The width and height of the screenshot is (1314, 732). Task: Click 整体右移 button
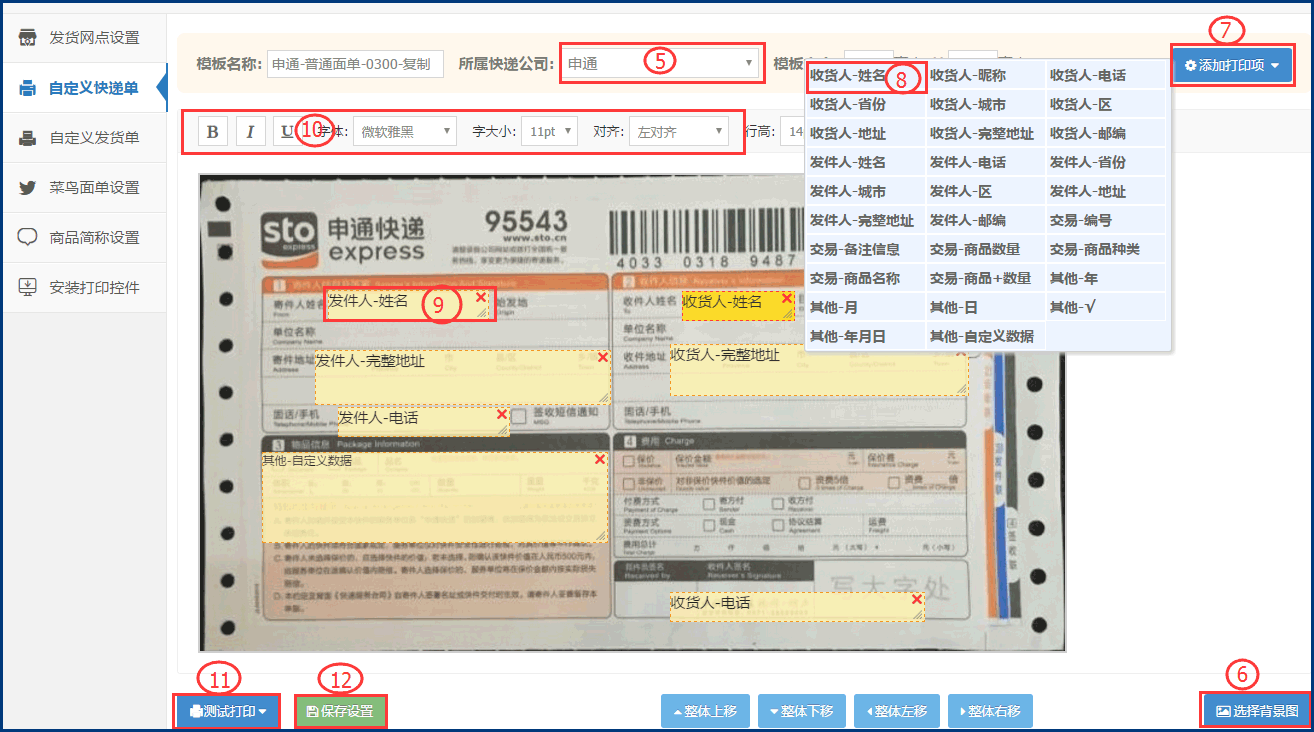click(x=990, y=712)
